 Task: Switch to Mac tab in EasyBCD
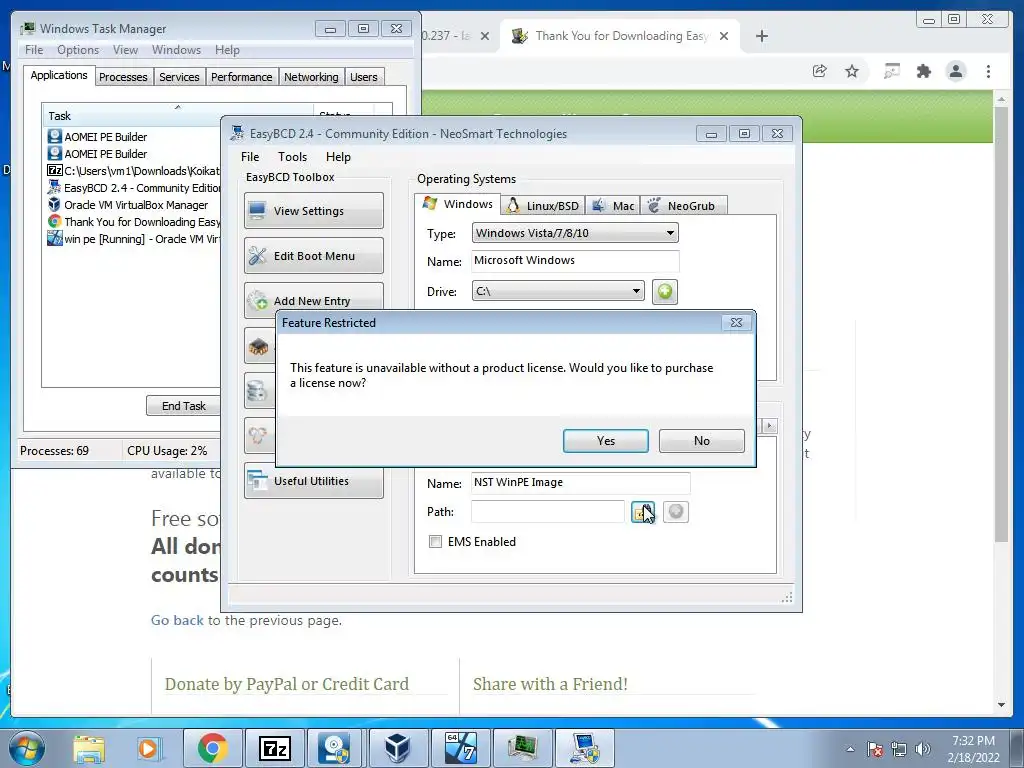613,206
